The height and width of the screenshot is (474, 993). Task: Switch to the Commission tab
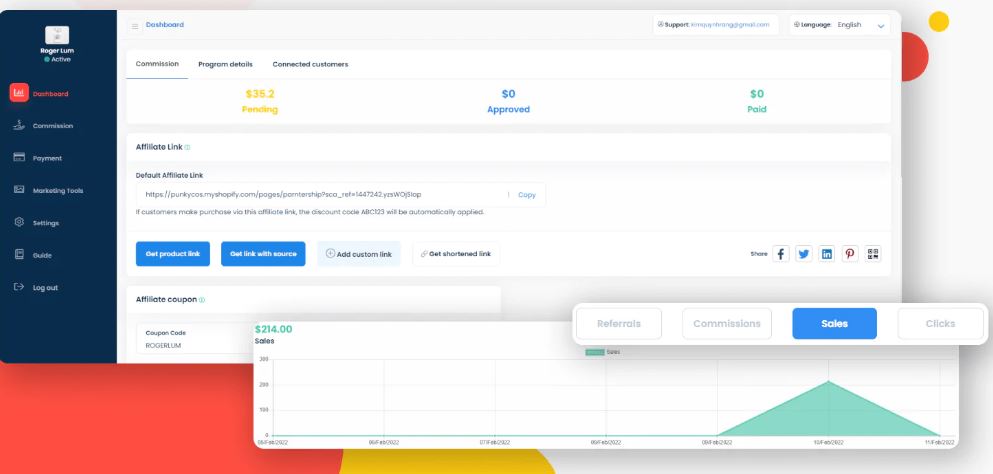click(157, 64)
